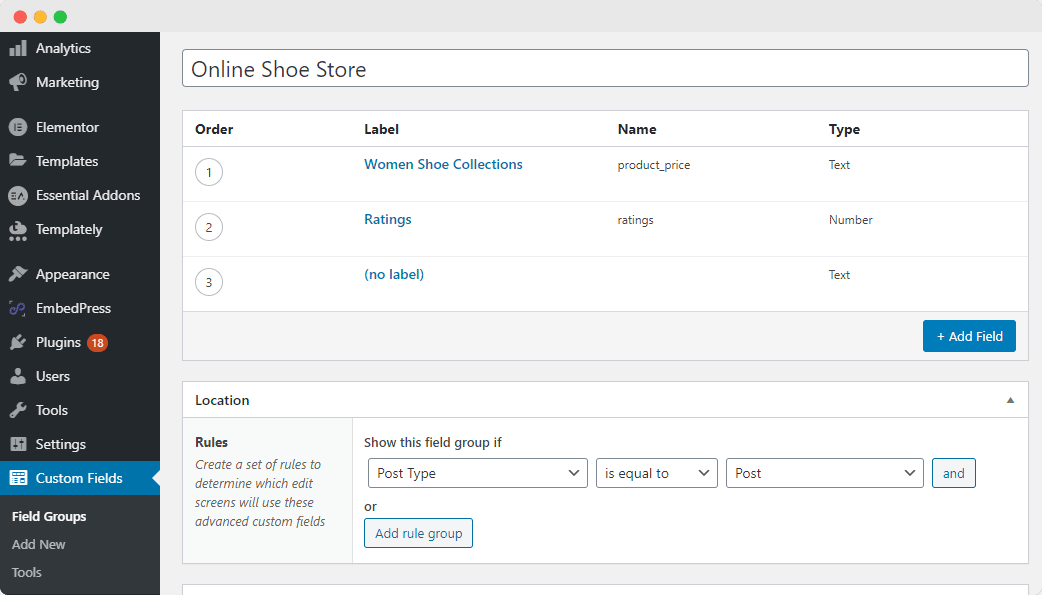Open the Marketing section
Viewport: 1042px width, 595px height.
pos(66,82)
